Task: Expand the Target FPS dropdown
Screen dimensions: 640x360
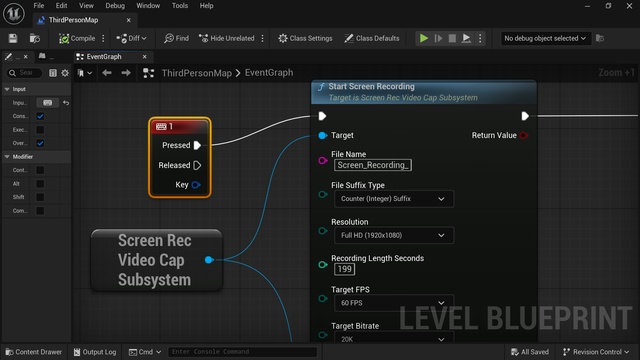Action: 394,303
